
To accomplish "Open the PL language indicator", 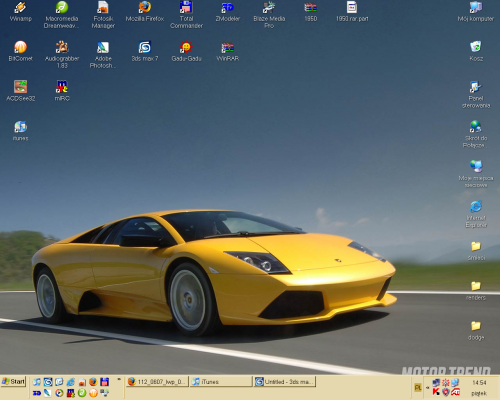I will click(418, 388).
